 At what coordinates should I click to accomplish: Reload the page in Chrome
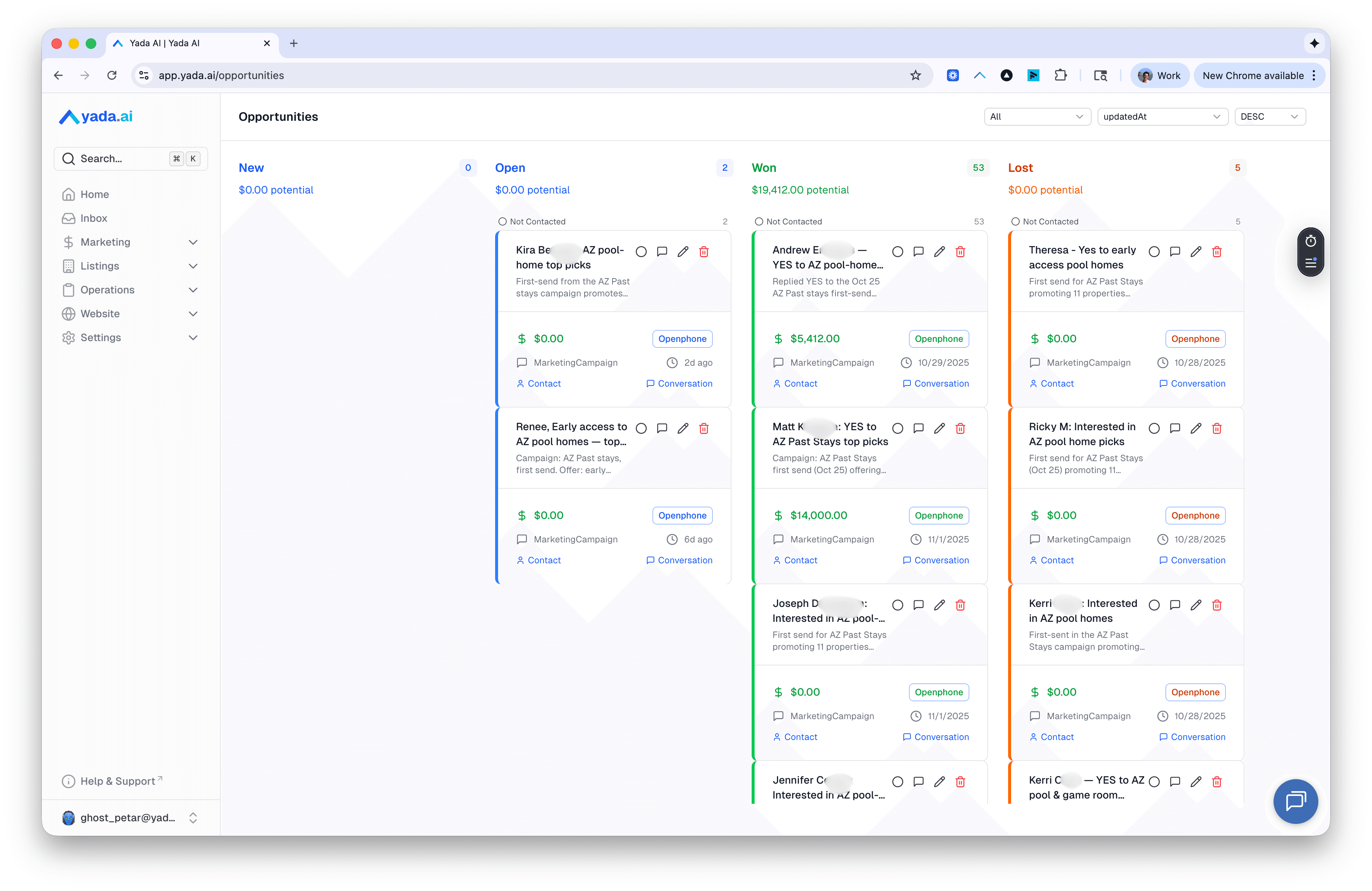tap(112, 76)
